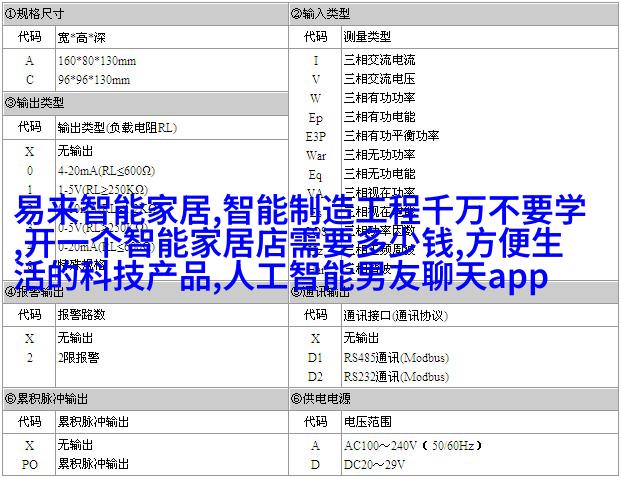The height and width of the screenshot is (478, 621).
Task: Click 代码 header beside 电压范围
Action: click(316, 422)
